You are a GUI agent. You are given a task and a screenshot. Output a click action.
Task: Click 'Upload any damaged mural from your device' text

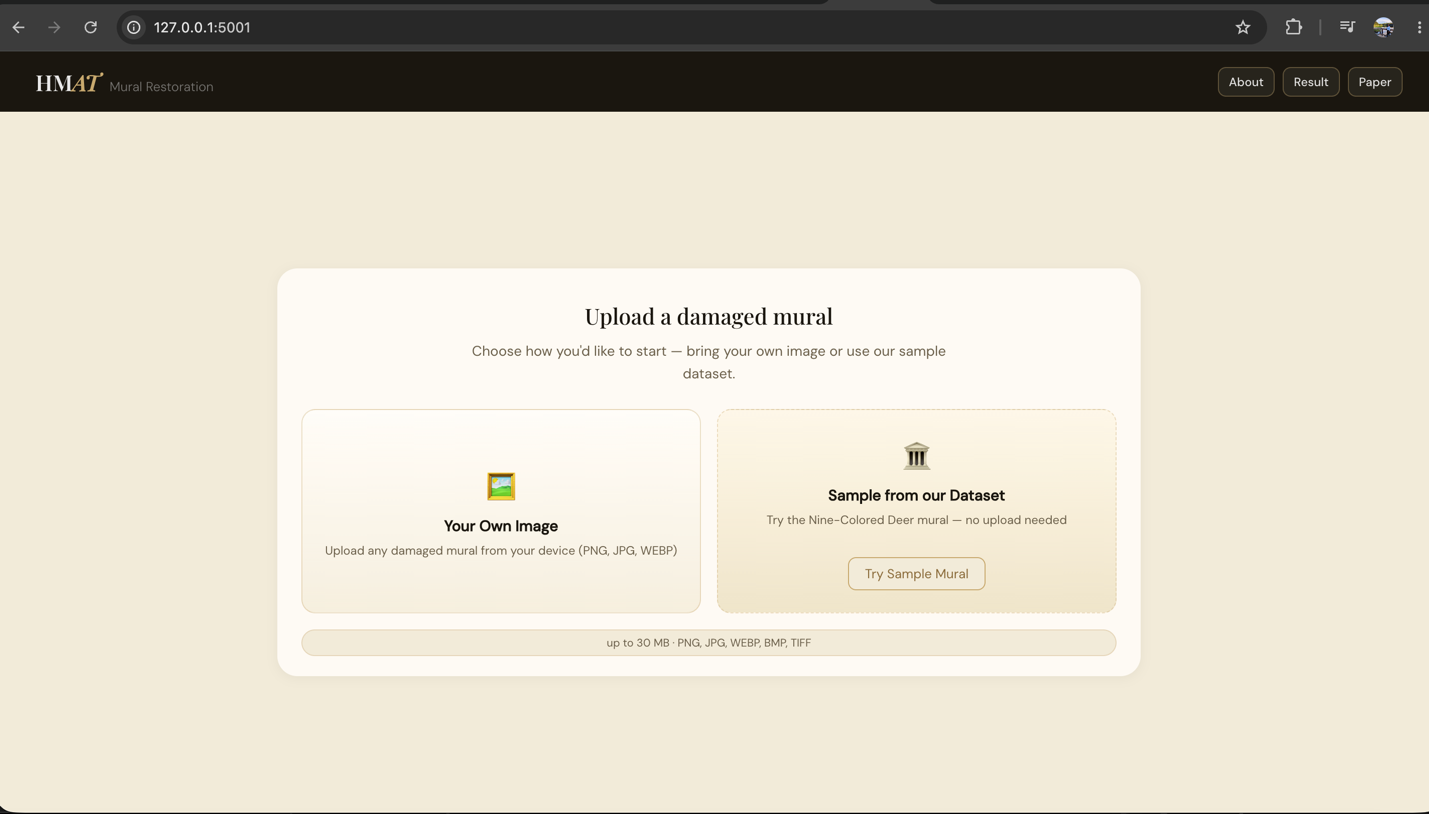(501, 551)
